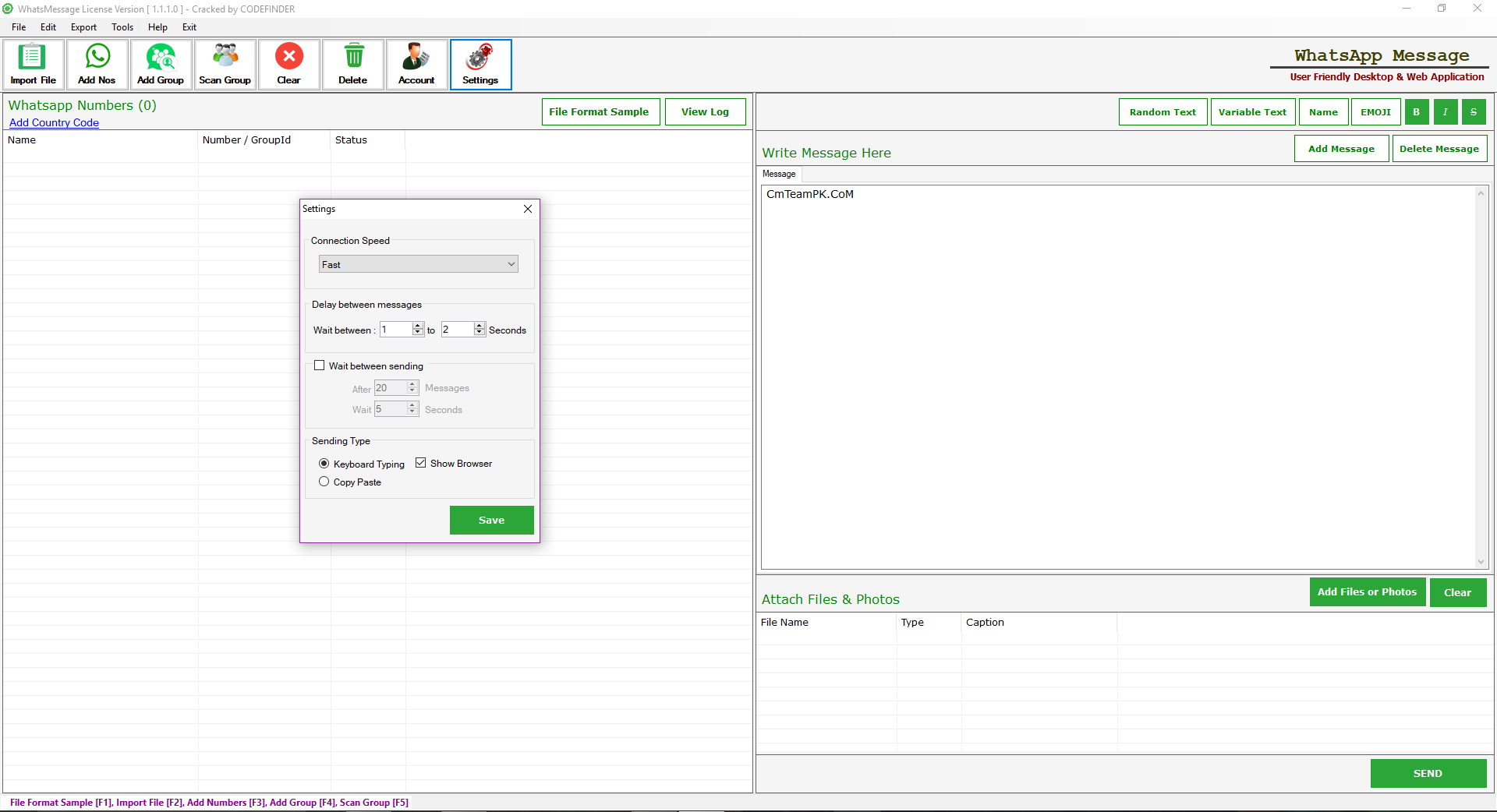This screenshot has height=812, width=1497.
Task: Launch Scan Group from toolbar
Action: 225,65
